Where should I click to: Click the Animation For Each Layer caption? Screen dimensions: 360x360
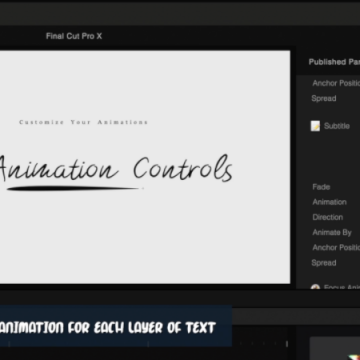point(108,328)
